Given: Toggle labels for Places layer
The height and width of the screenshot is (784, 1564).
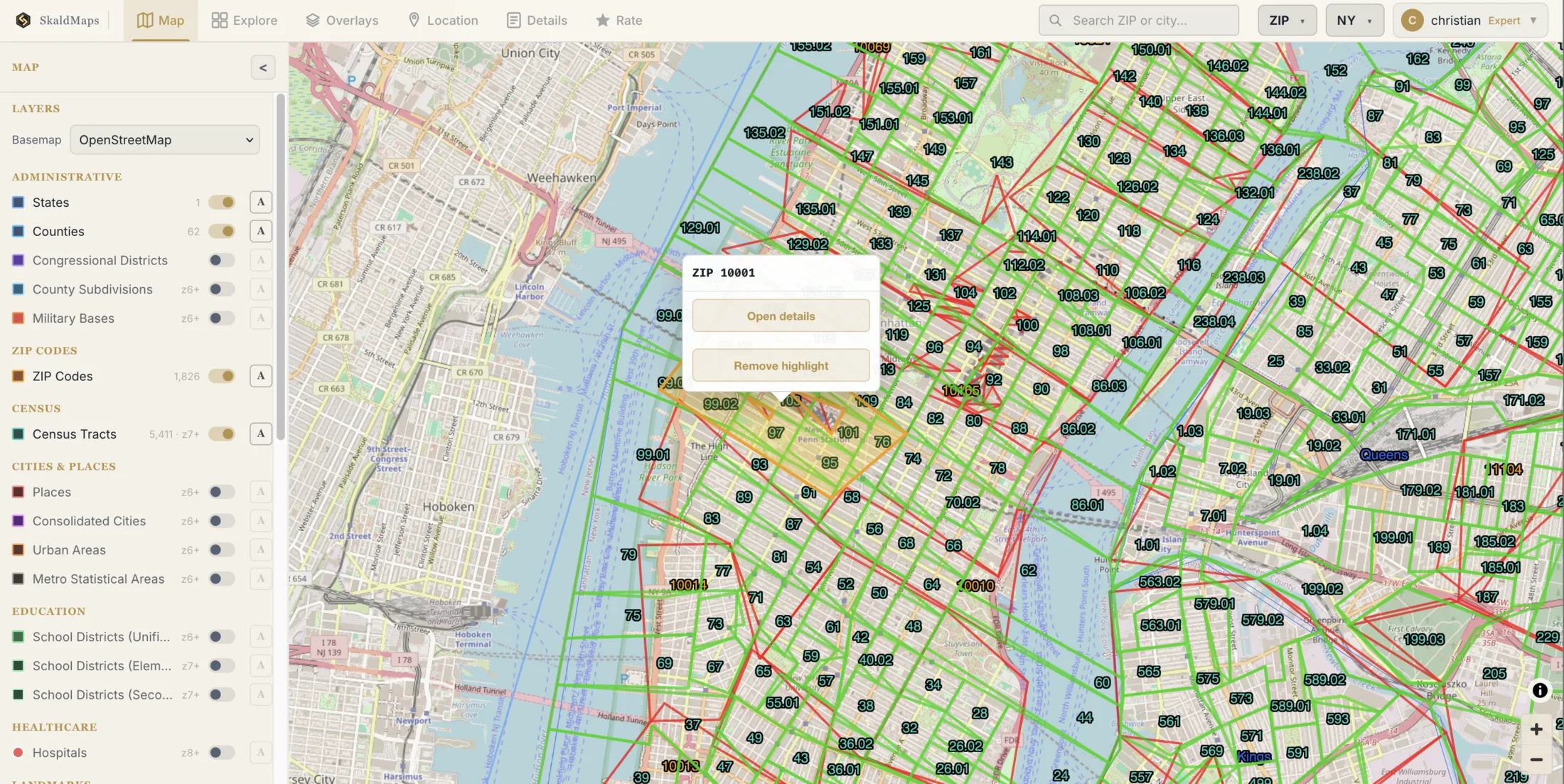Looking at the screenshot, I should (x=261, y=492).
